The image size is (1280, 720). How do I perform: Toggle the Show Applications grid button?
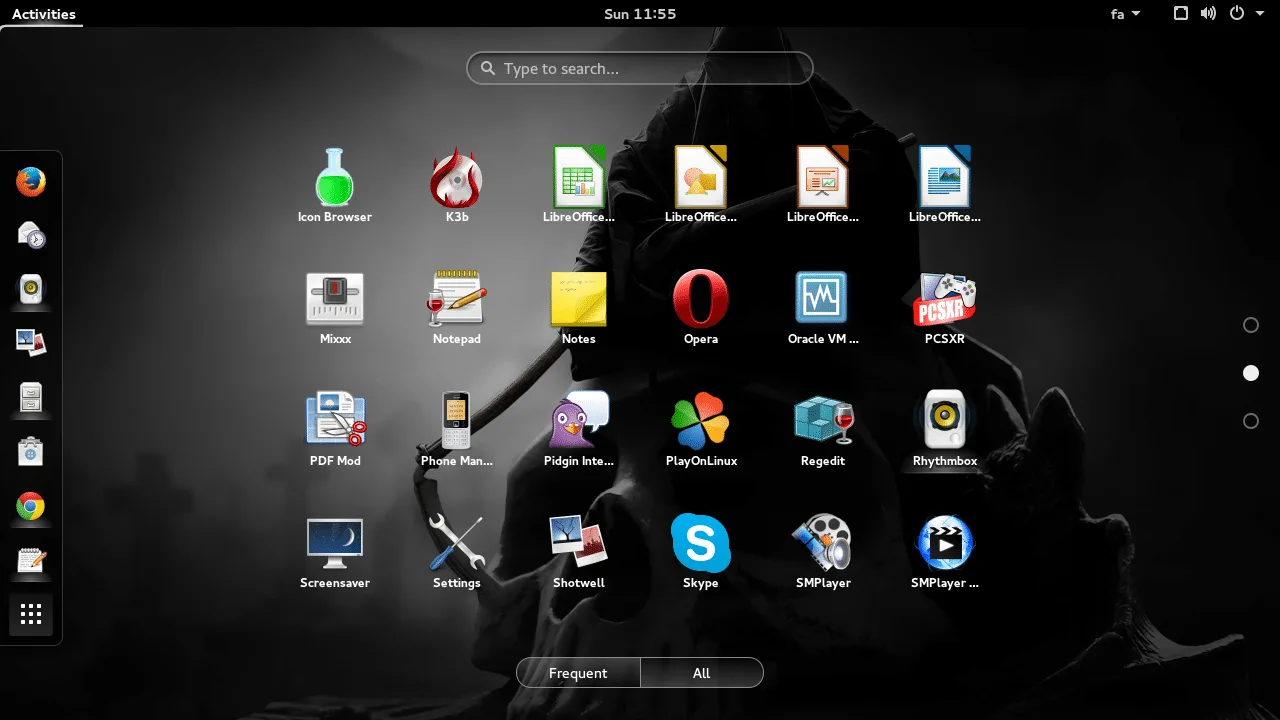click(x=31, y=615)
